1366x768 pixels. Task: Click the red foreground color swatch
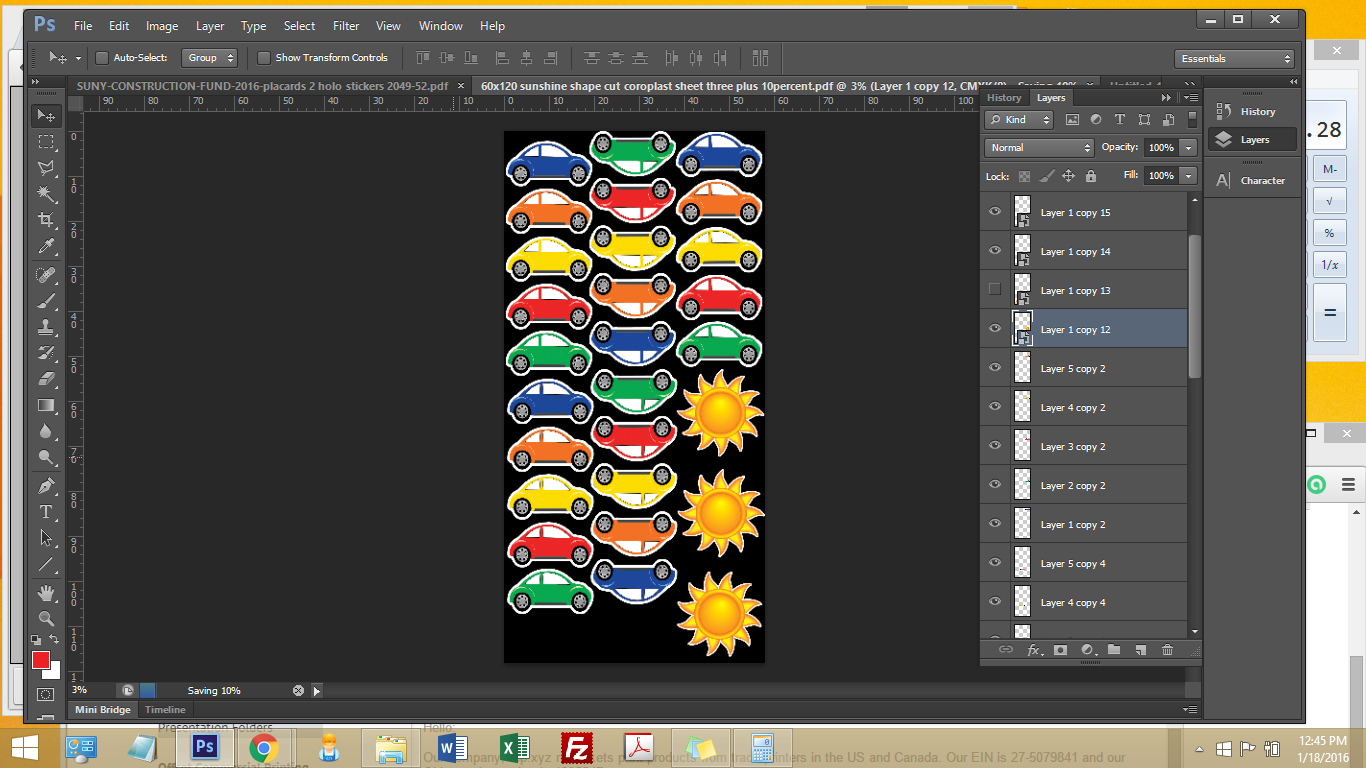pos(41,660)
